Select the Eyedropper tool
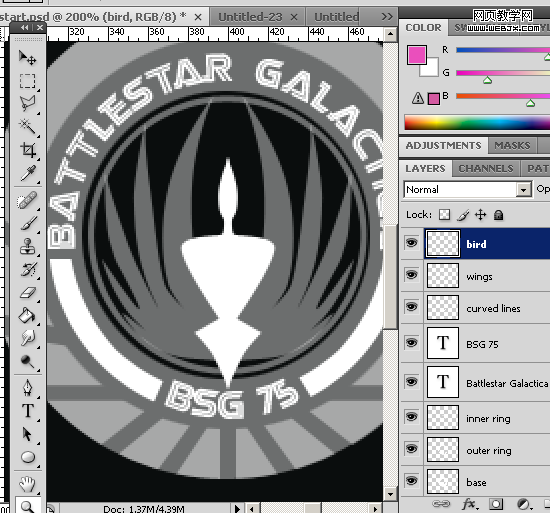The width and height of the screenshot is (550, 513). tap(27, 173)
